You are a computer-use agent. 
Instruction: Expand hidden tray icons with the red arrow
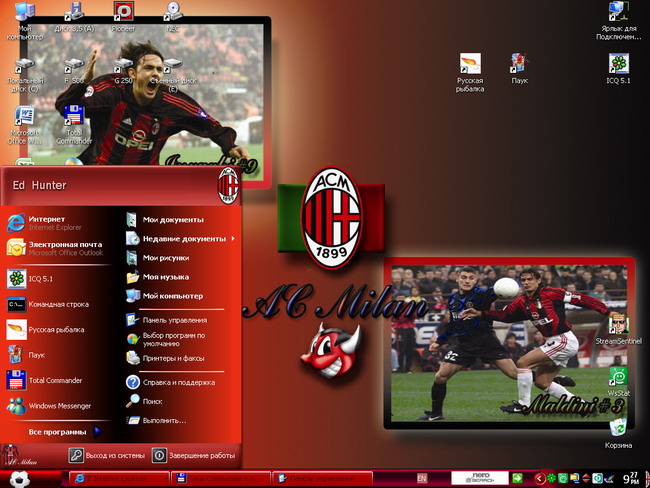click(x=539, y=478)
